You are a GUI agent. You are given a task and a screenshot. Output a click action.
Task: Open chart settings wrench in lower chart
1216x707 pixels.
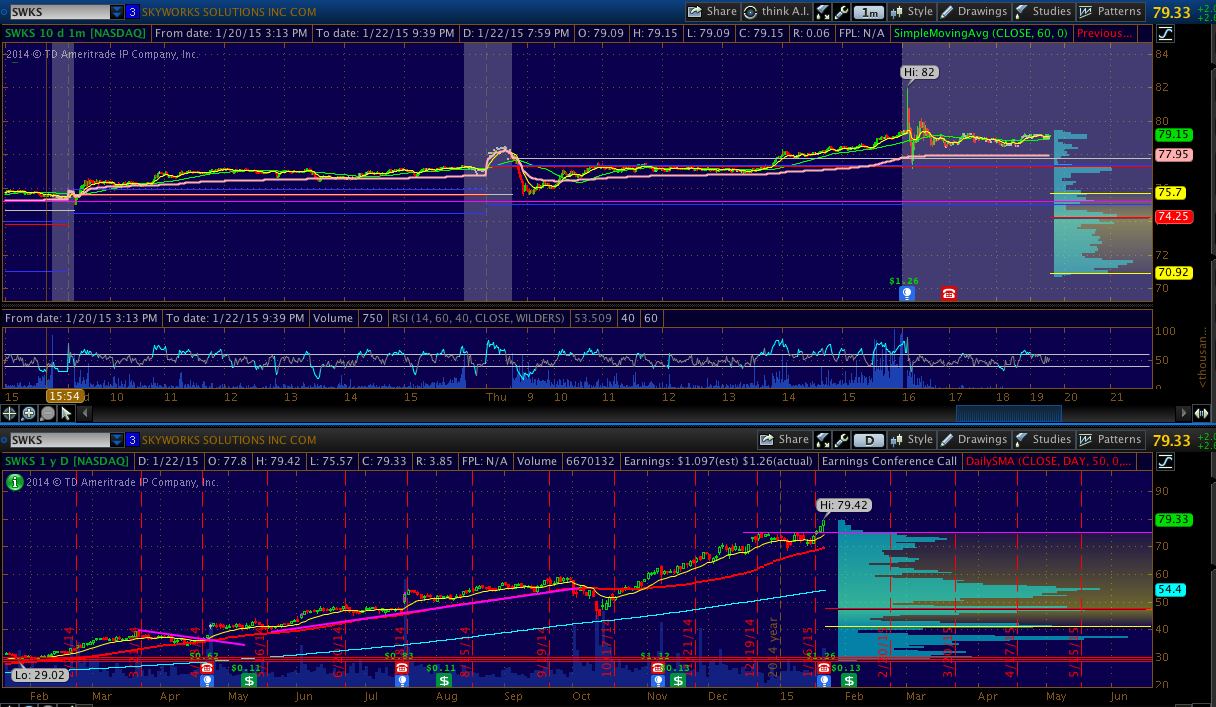point(842,439)
